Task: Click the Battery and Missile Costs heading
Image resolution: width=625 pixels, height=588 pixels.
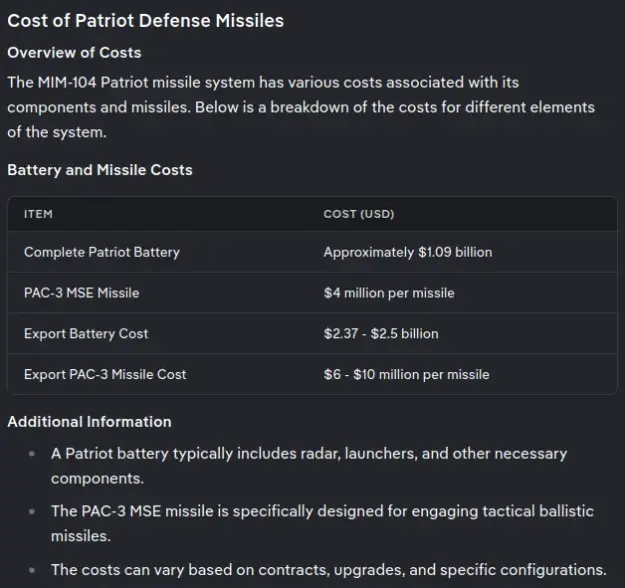Action: tap(100, 170)
